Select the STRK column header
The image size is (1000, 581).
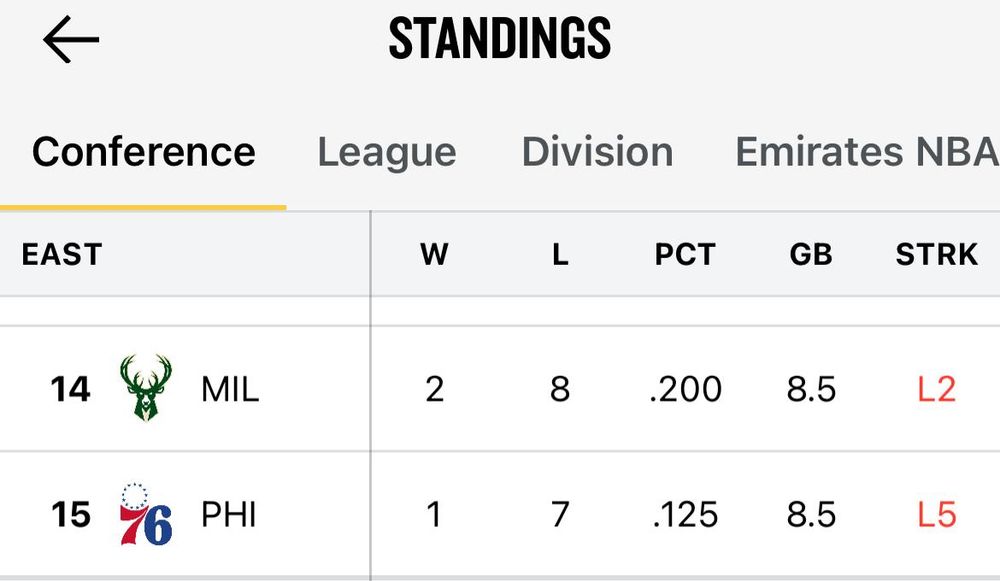coord(936,255)
